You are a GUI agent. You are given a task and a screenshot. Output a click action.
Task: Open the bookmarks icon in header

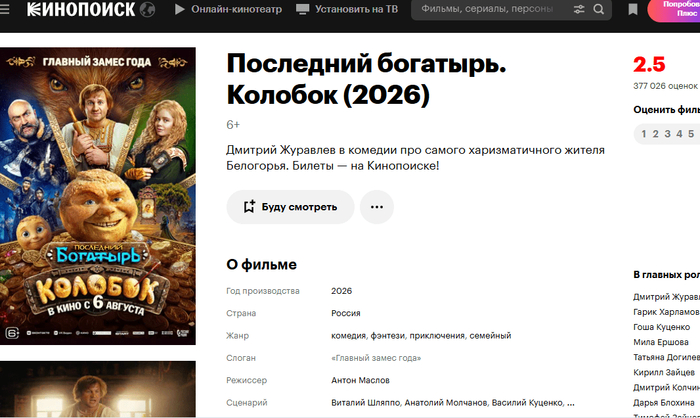[633, 9]
